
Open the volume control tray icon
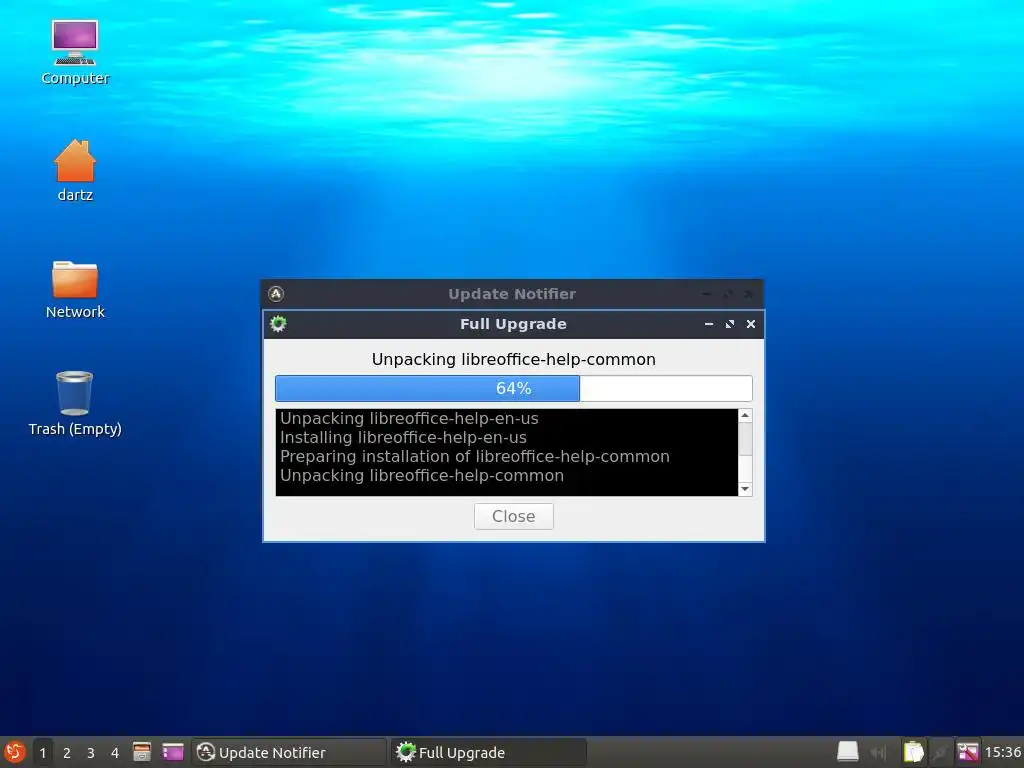pos(879,752)
